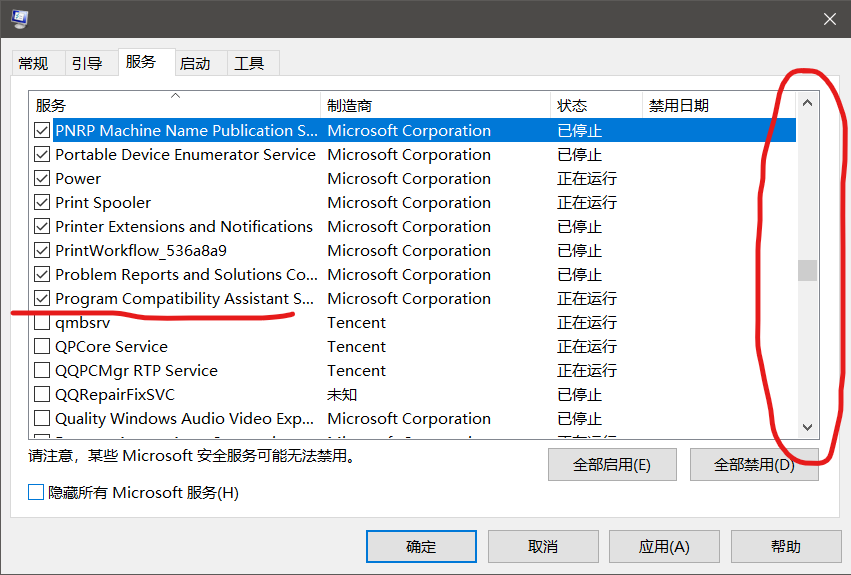Uncheck PNRP Machine Name Publication service
This screenshot has height=575, width=851.
point(42,130)
